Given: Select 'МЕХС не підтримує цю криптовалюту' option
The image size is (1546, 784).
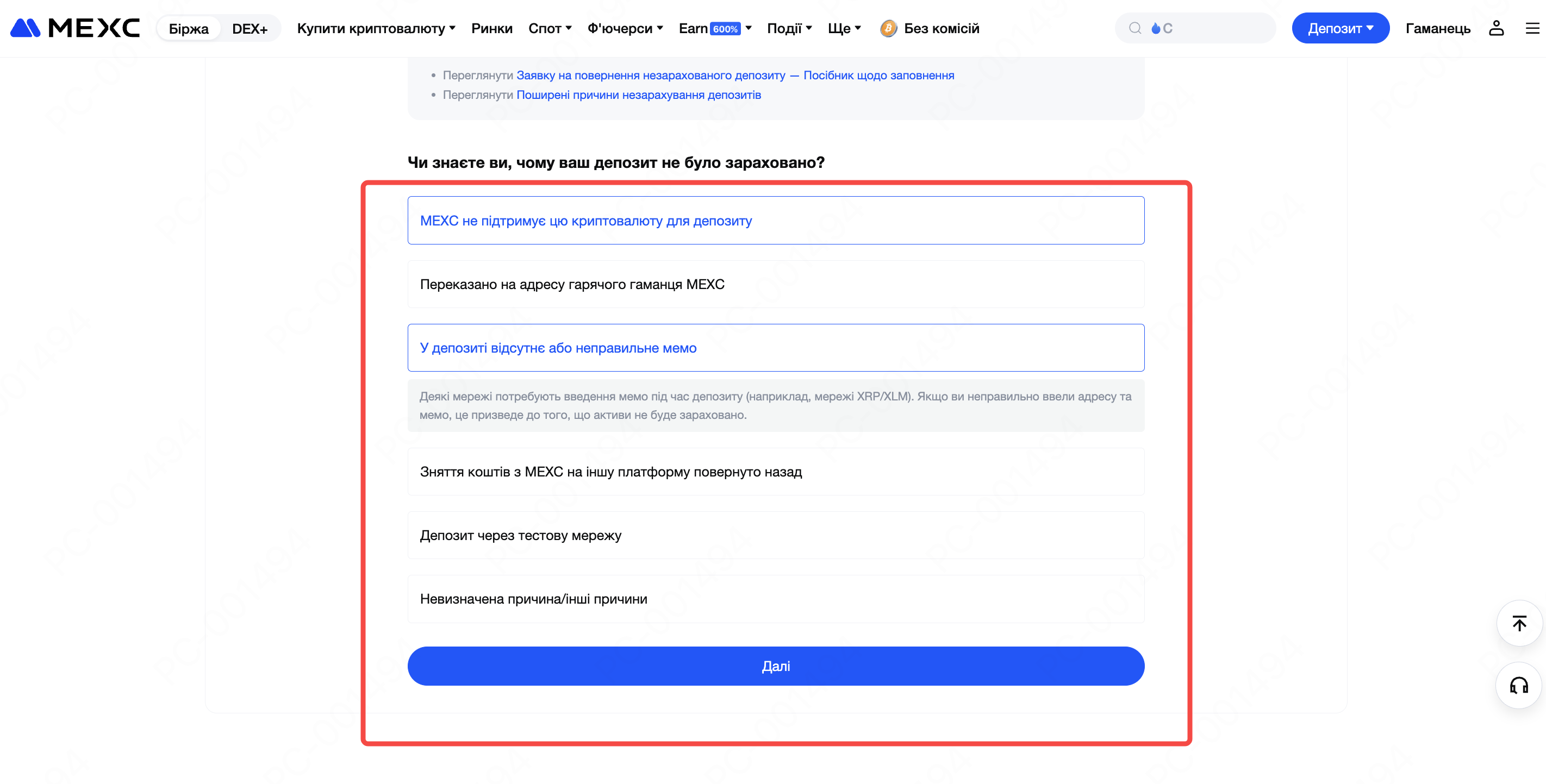Looking at the screenshot, I should pos(775,220).
